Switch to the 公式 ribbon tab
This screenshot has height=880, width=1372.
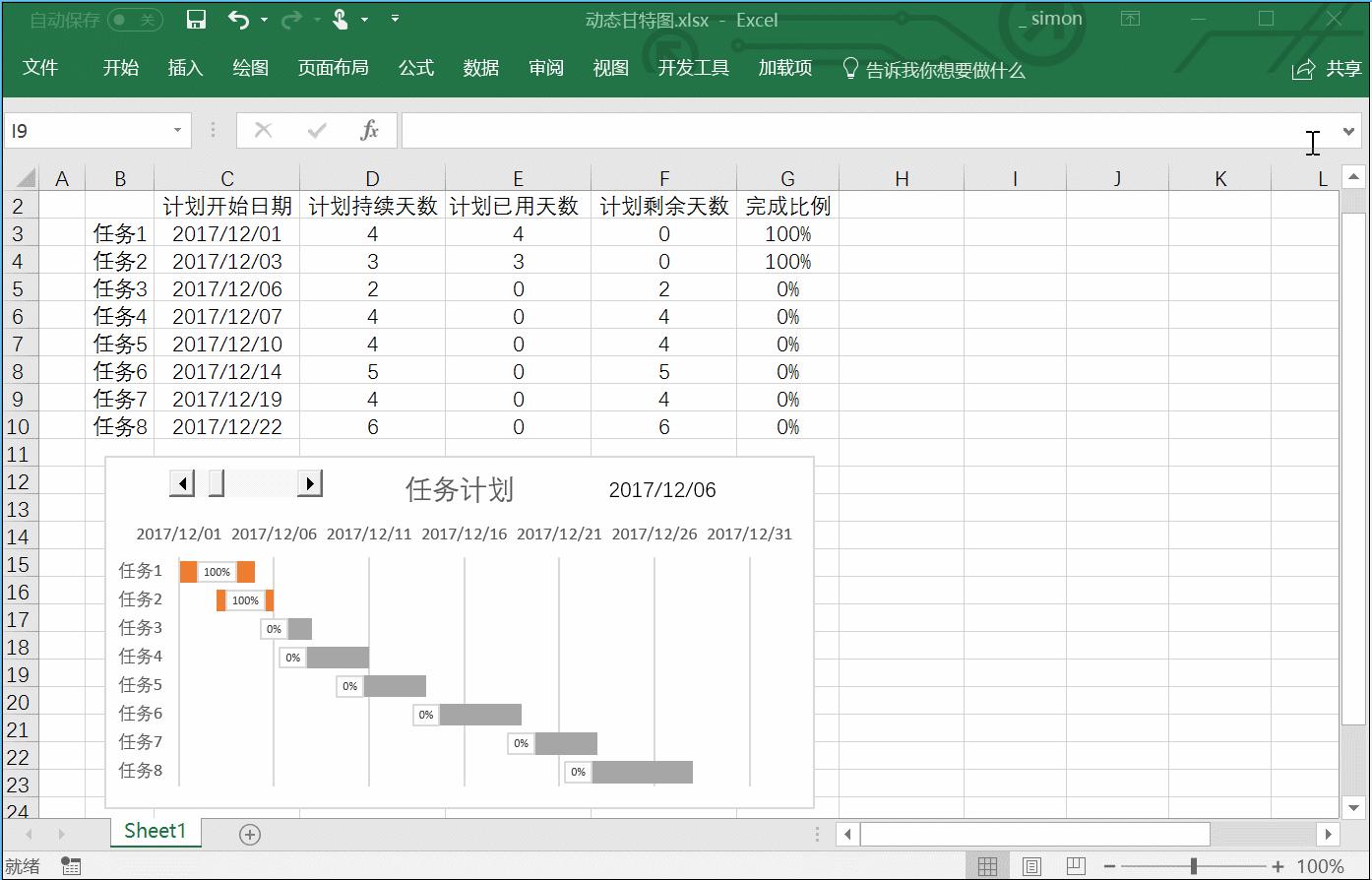point(416,68)
